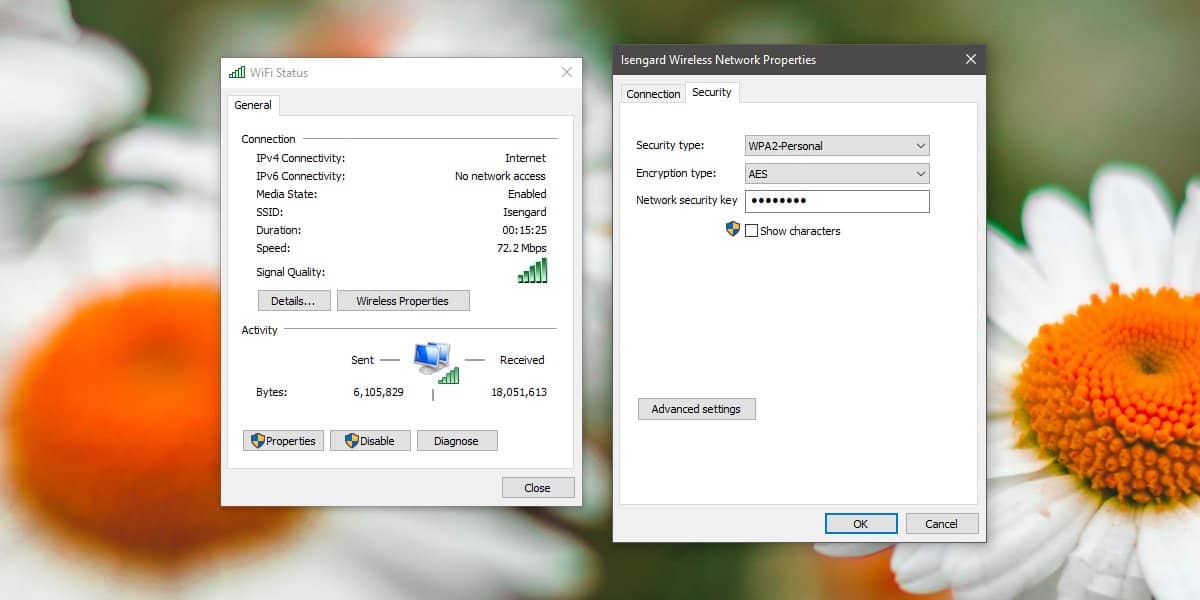
Task: Open the Encryption type dropdown
Action: pyautogui.click(x=919, y=173)
